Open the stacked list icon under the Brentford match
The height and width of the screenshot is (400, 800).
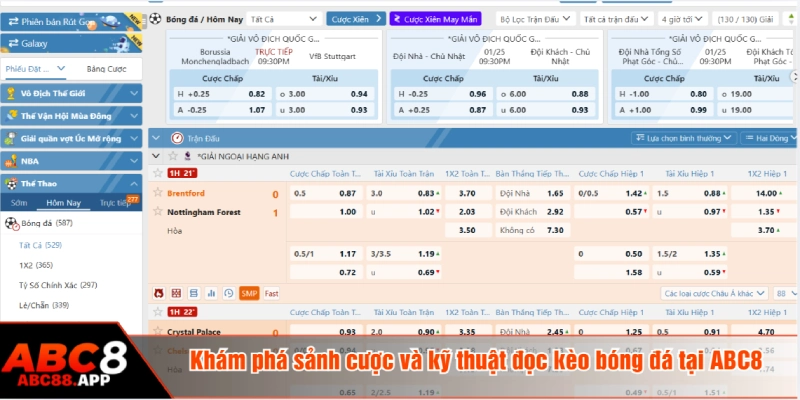tap(193, 293)
